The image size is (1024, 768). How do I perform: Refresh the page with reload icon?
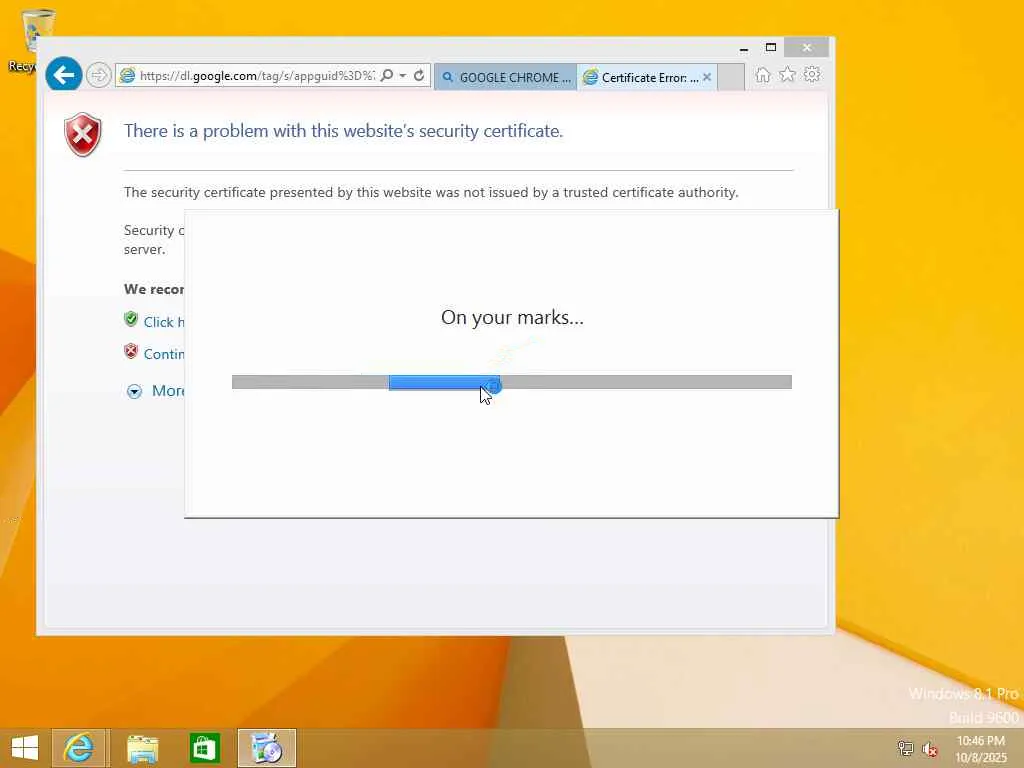(419, 76)
